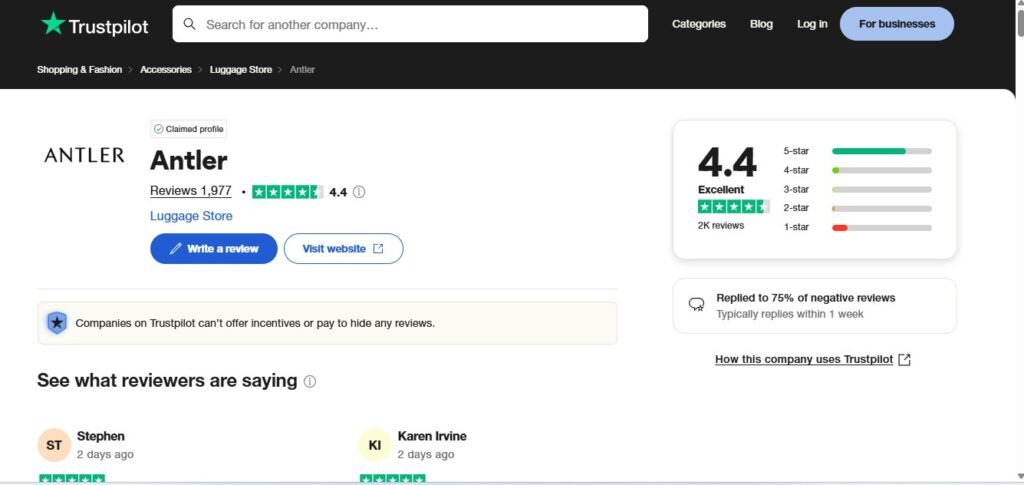Open the Categories menu
The width and height of the screenshot is (1024, 485).
(699, 24)
